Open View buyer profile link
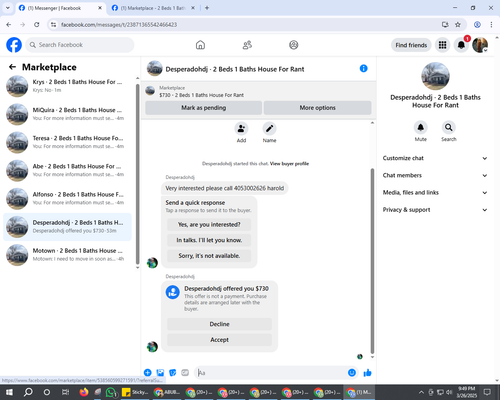This screenshot has width=500, height=400. coord(289,164)
